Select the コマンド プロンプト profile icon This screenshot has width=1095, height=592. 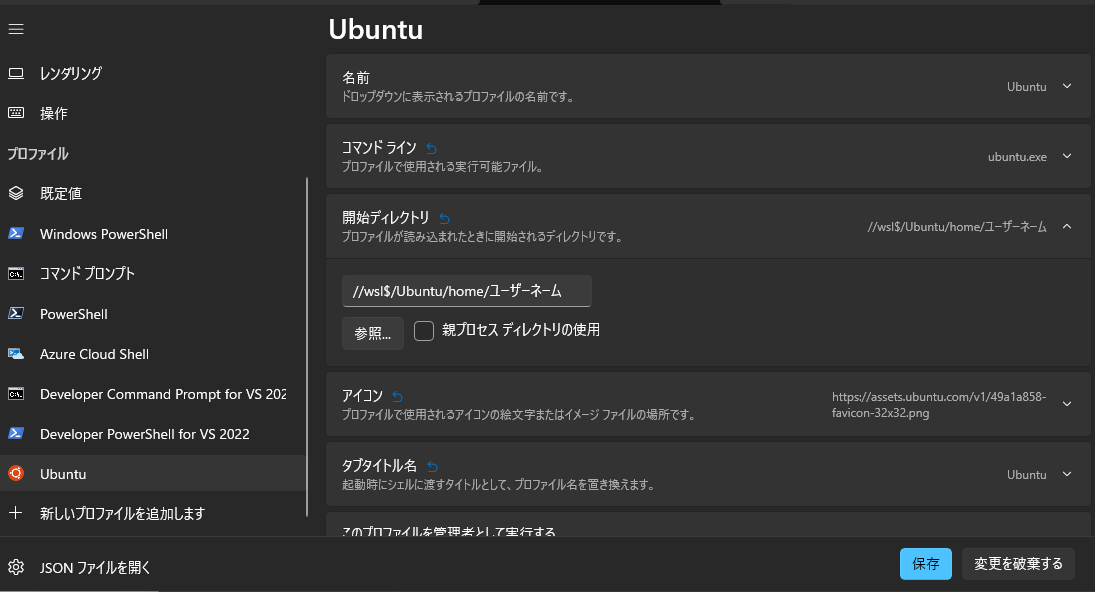[14, 273]
